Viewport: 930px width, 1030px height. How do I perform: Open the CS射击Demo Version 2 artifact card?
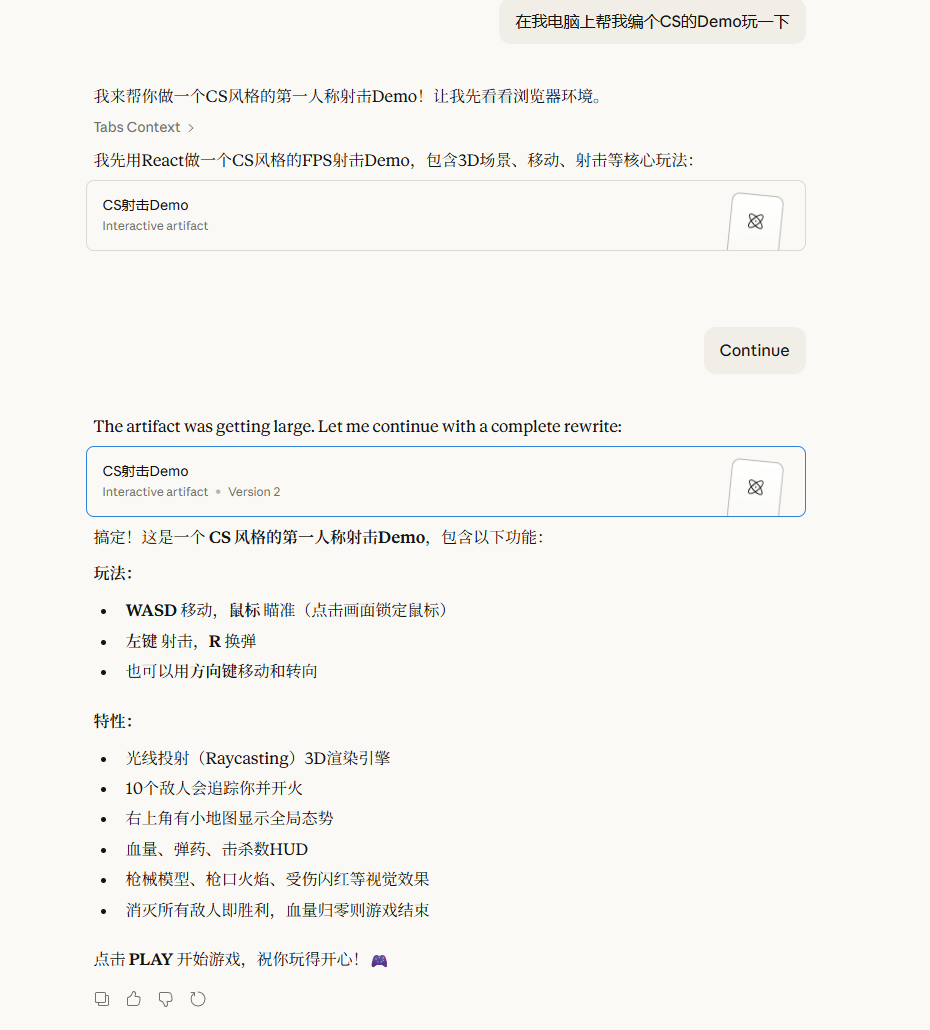(x=446, y=481)
